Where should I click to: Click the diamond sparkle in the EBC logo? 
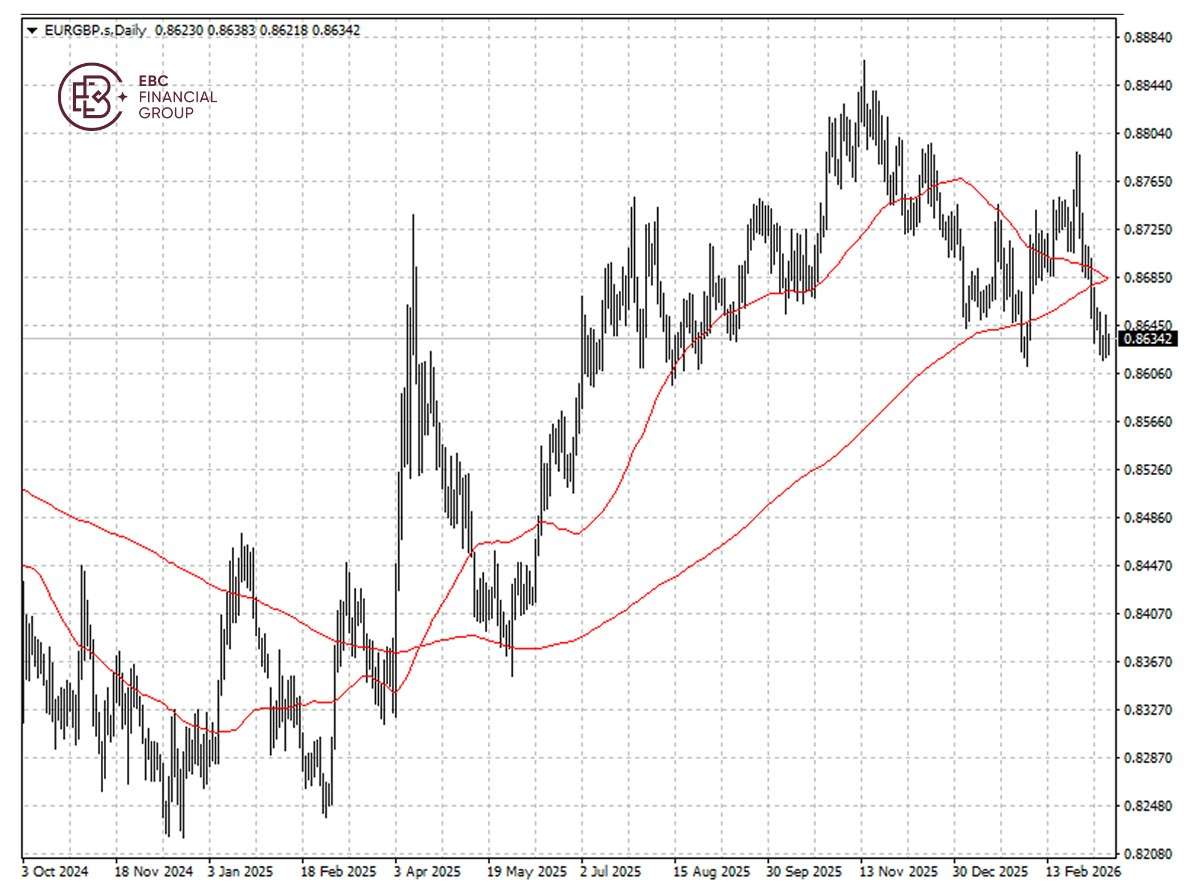[x=122, y=97]
